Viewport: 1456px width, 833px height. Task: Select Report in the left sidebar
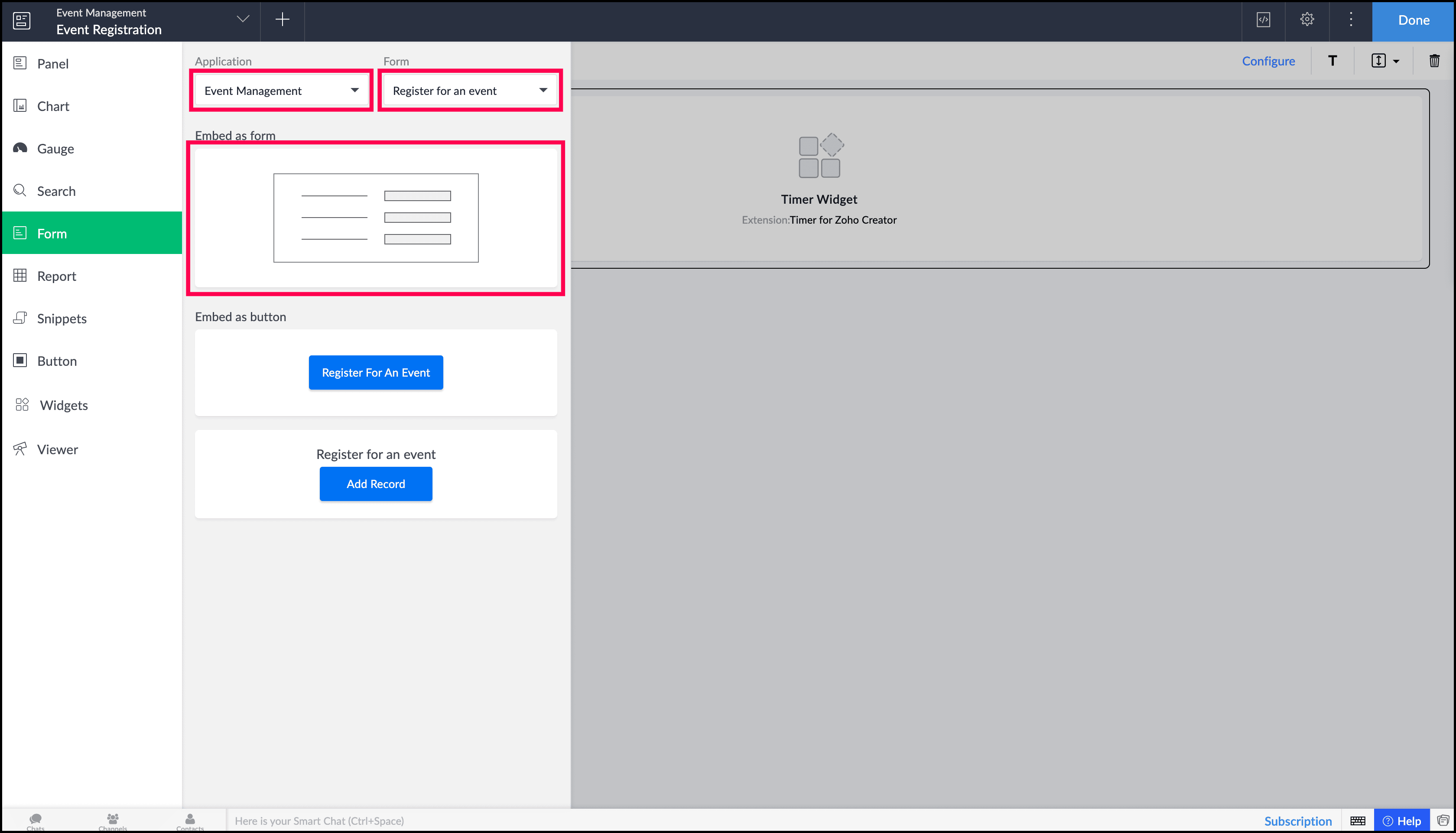pos(56,276)
